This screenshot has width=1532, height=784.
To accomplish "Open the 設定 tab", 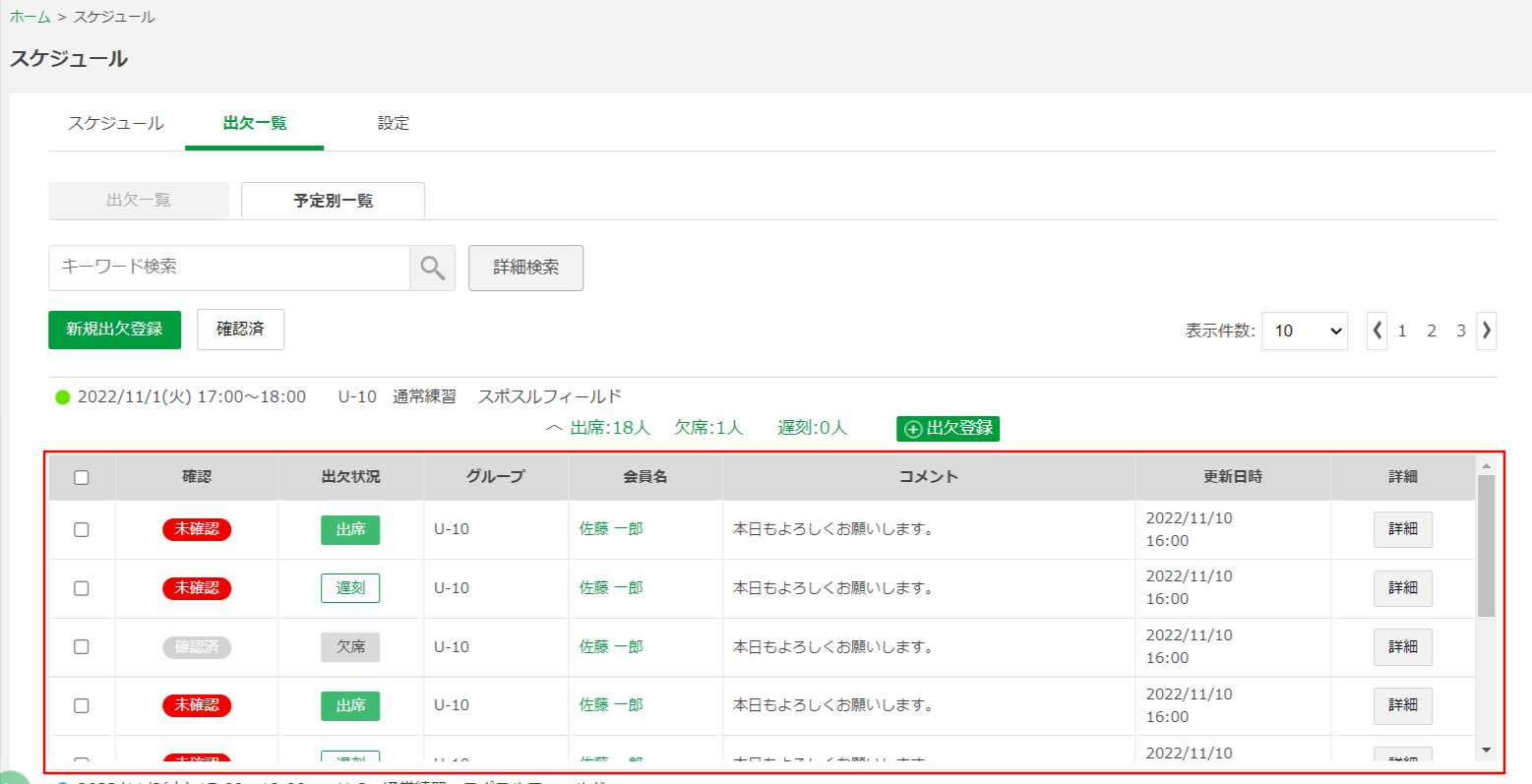I will [394, 124].
